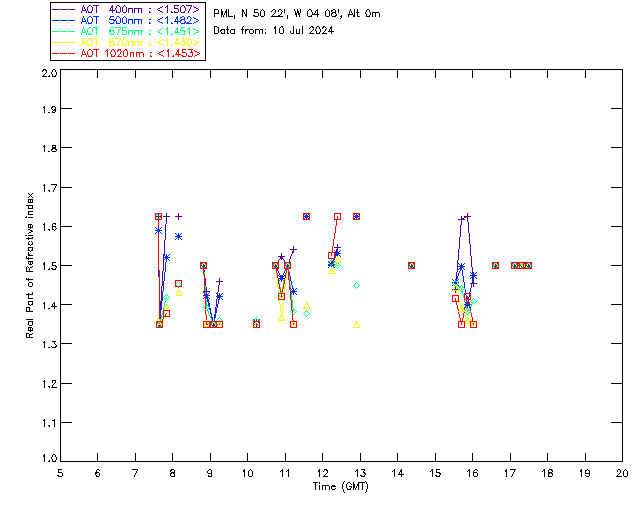Click the y-axis tick label 2.0
640x512 pixels.
coord(49,73)
